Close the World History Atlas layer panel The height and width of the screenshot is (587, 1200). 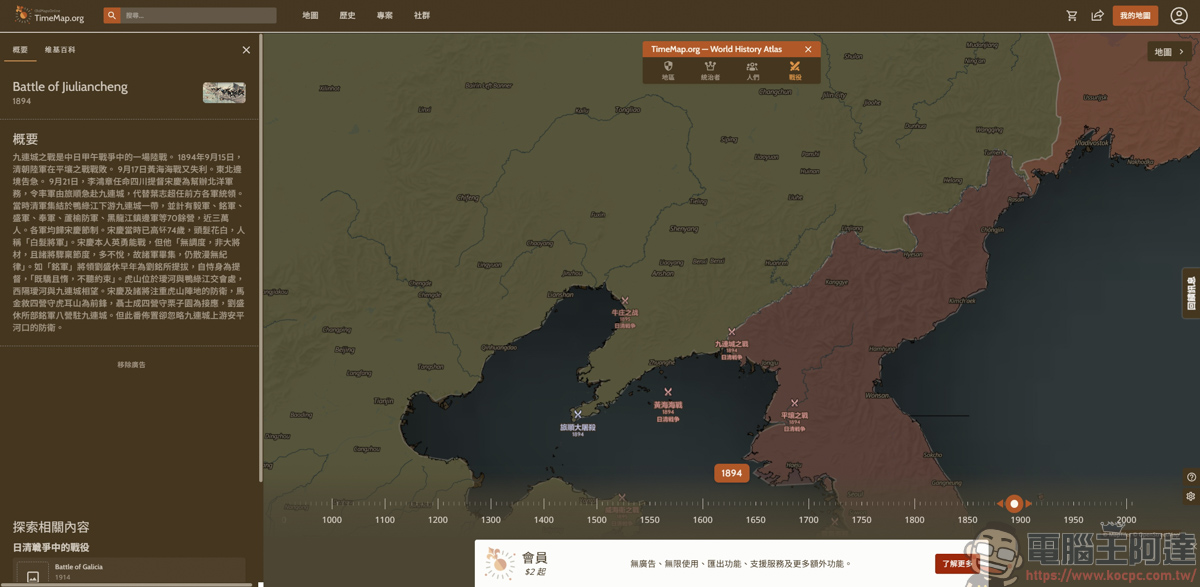pos(808,49)
